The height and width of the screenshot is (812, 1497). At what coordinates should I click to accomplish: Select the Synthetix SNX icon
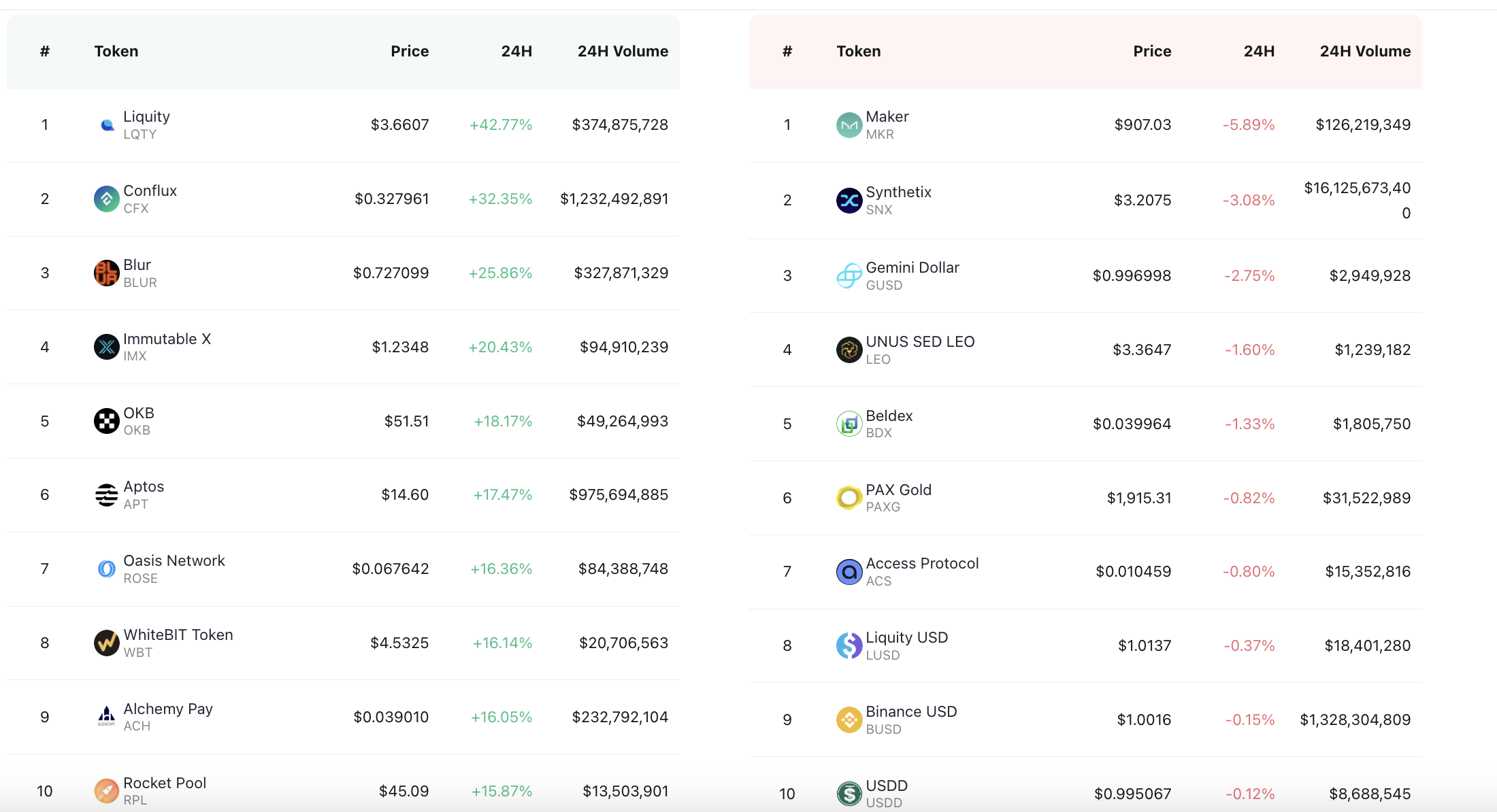[849, 201]
